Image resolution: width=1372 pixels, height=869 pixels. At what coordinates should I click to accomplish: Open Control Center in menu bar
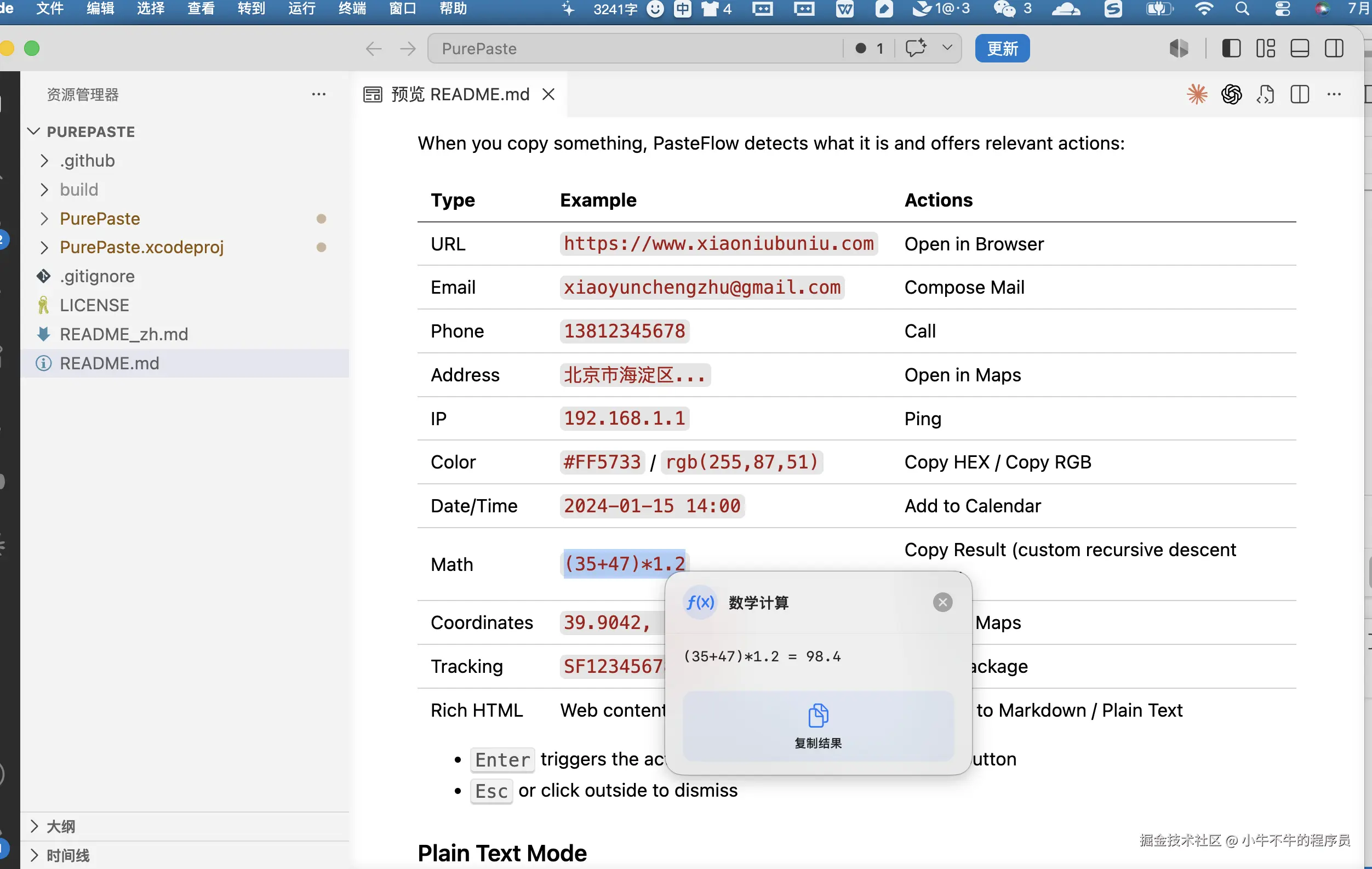[1282, 9]
